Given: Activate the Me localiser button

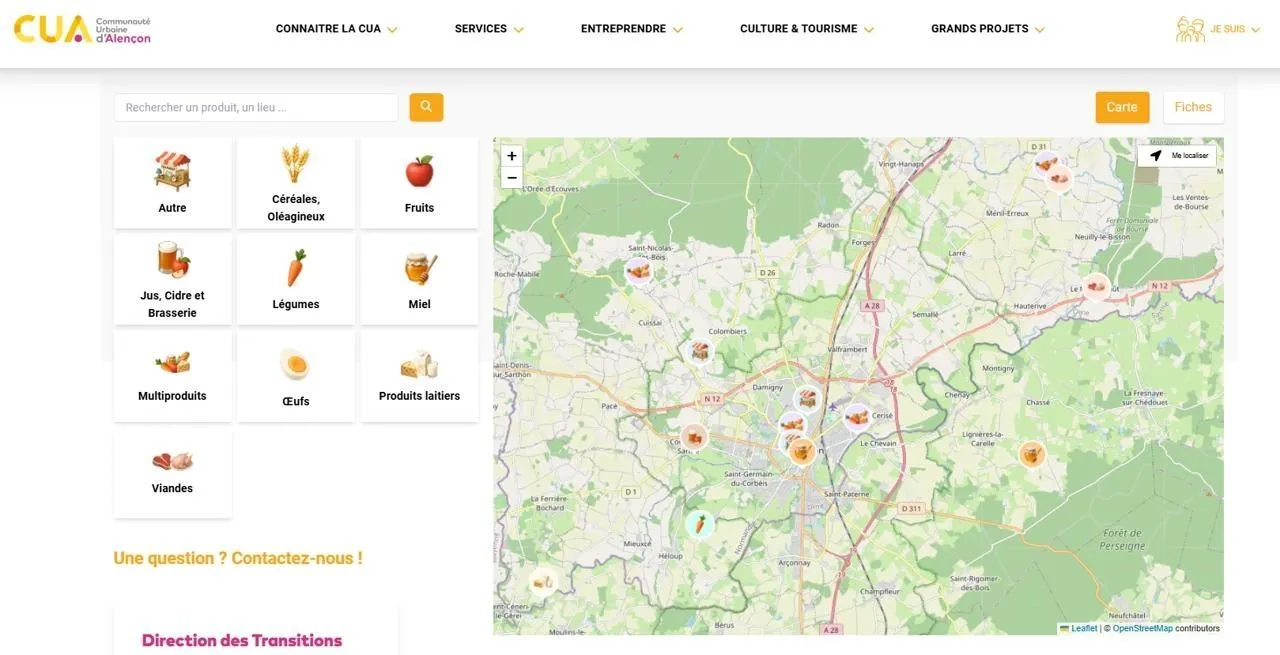Looking at the screenshot, I should [x=1178, y=156].
